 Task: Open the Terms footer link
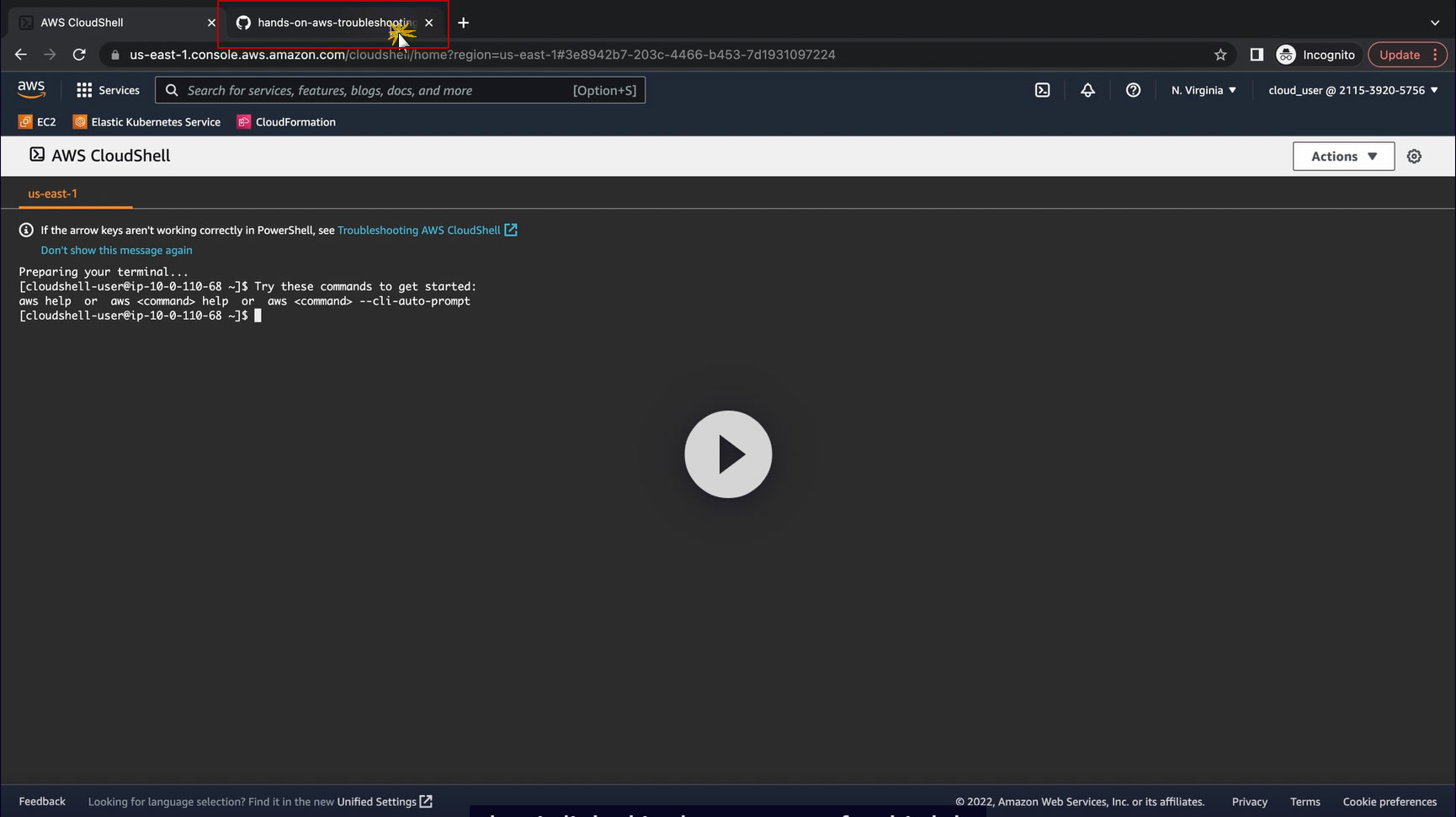click(x=1305, y=802)
